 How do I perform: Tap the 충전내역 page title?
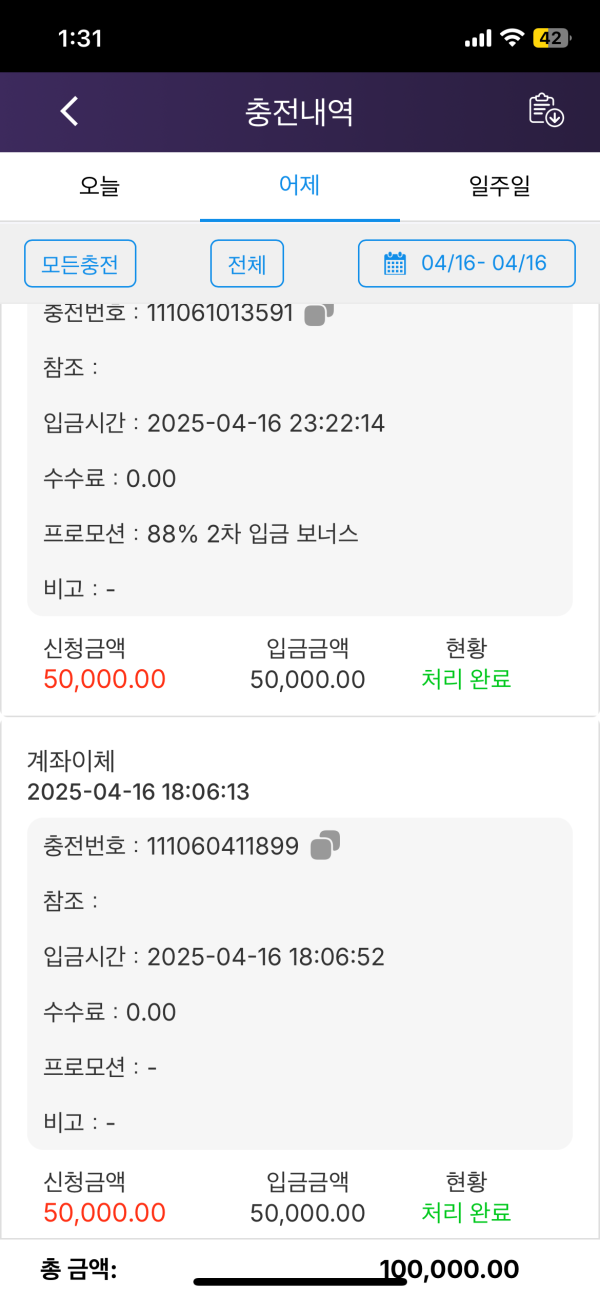[299, 111]
